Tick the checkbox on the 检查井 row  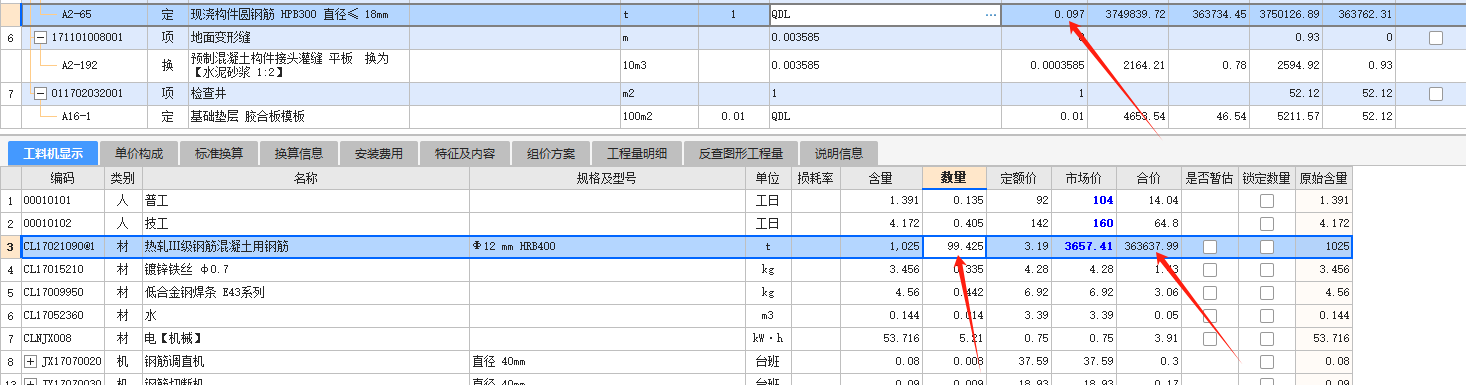click(x=1436, y=94)
